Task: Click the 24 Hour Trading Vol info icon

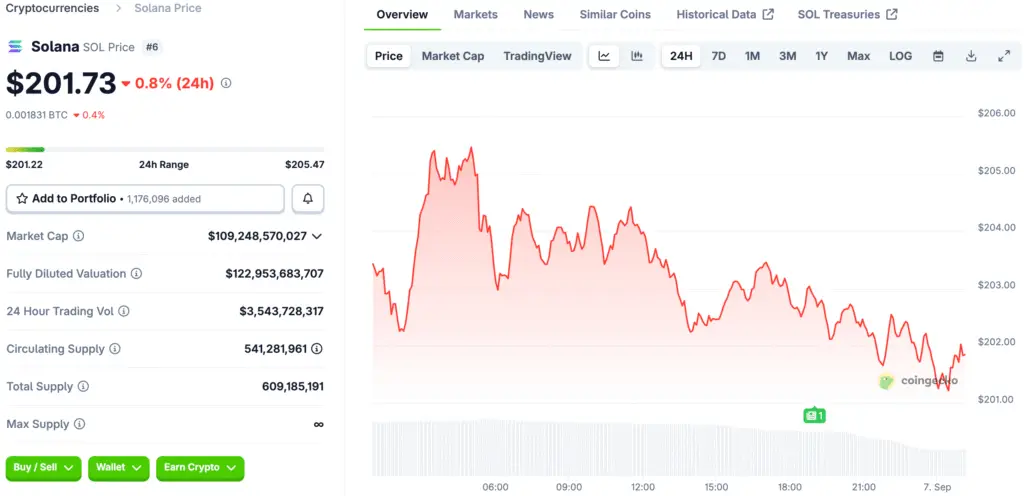Action: [123, 311]
